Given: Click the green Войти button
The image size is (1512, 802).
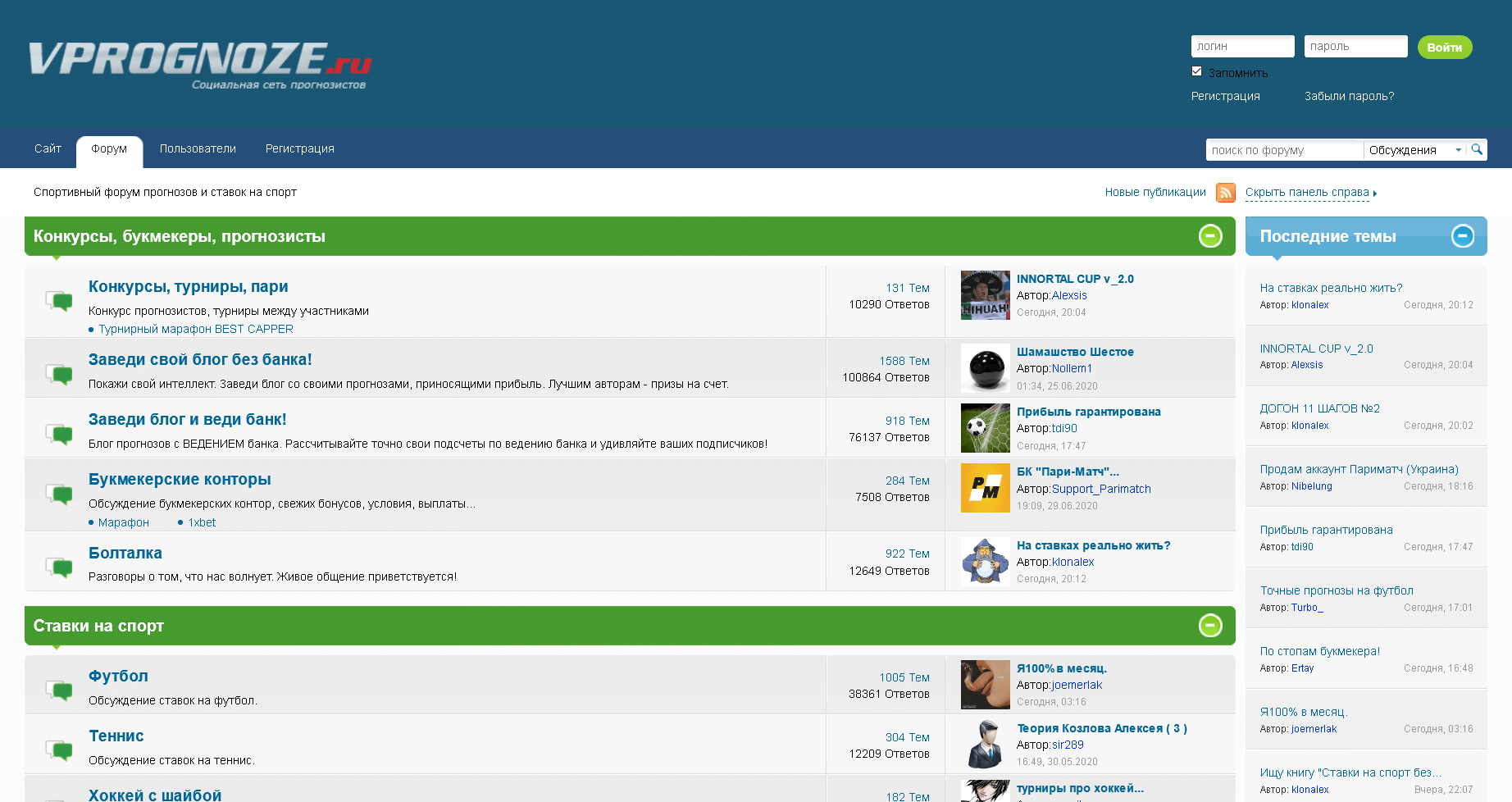Looking at the screenshot, I should [1445, 47].
